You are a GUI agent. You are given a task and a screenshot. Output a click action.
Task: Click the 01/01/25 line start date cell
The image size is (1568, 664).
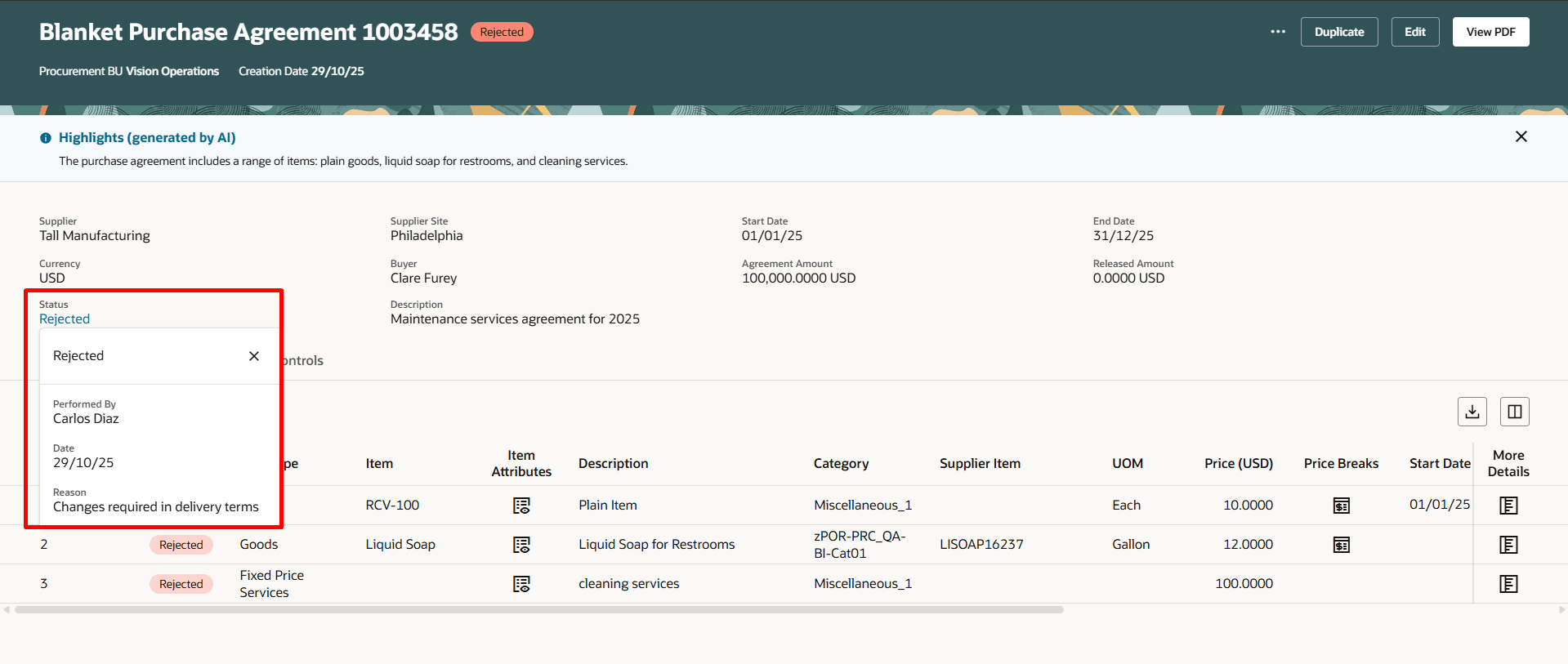(x=1439, y=504)
